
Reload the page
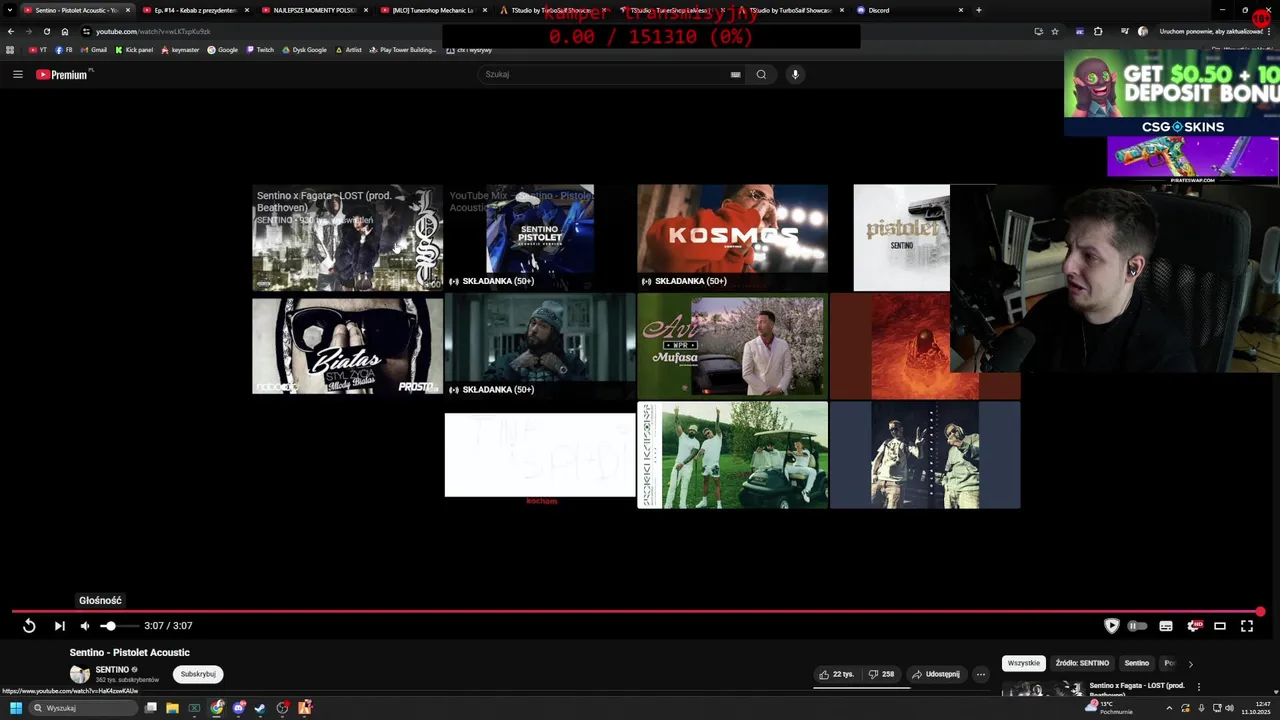(46, 31)
